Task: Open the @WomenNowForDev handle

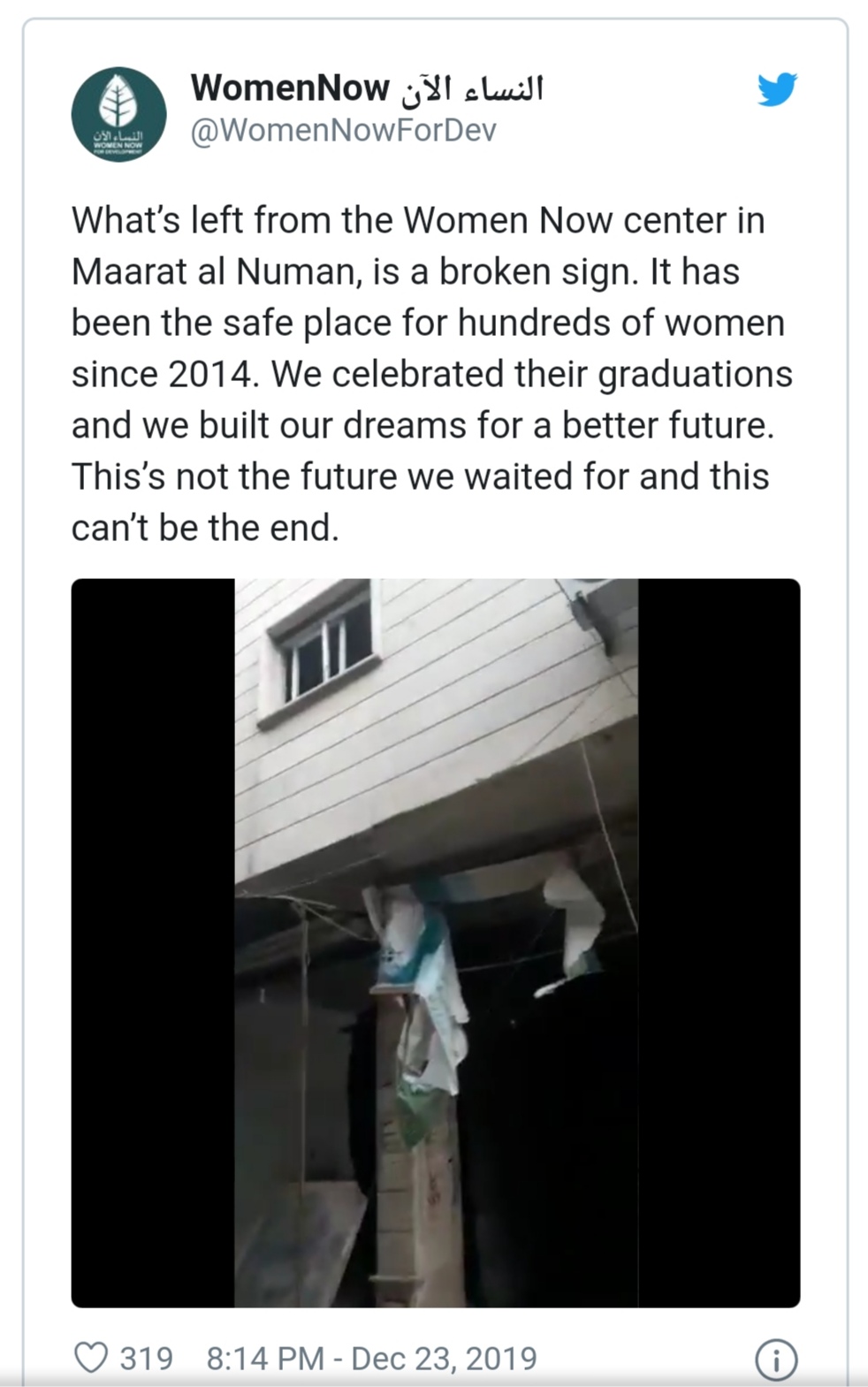Action: [343, 131]
